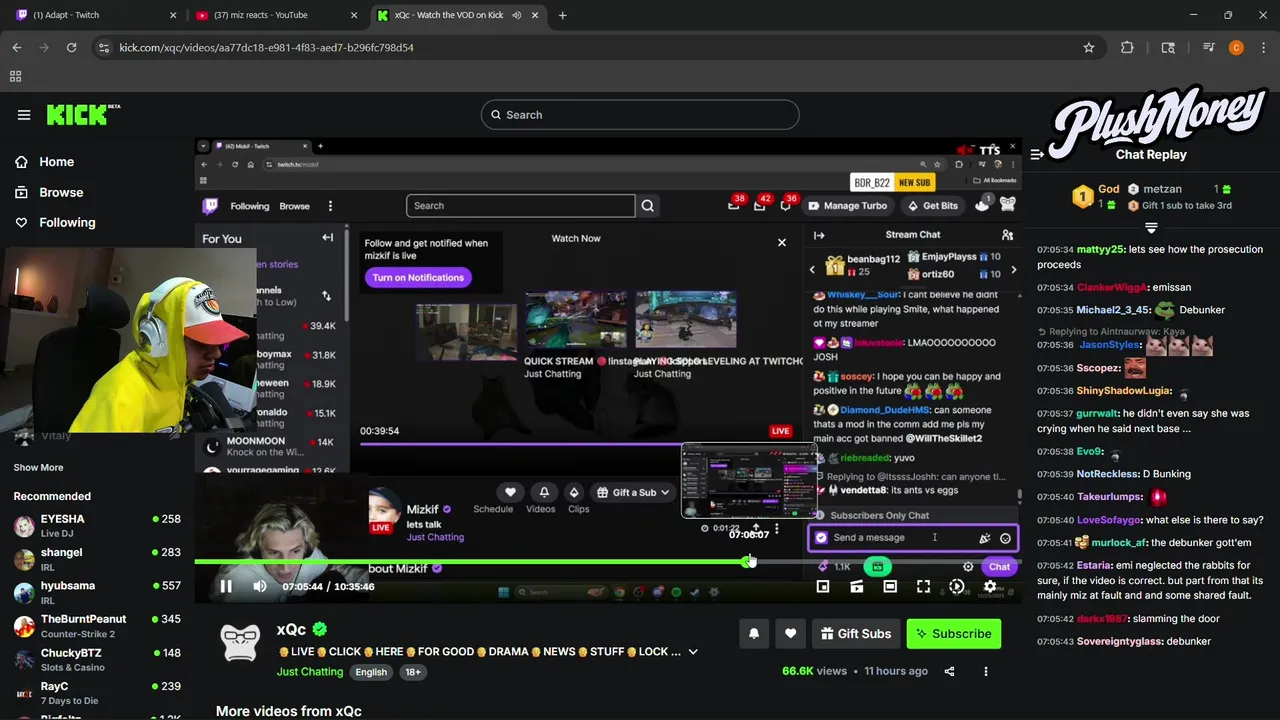
Task: Click the share icon under the video
Action: coord(950,672)
